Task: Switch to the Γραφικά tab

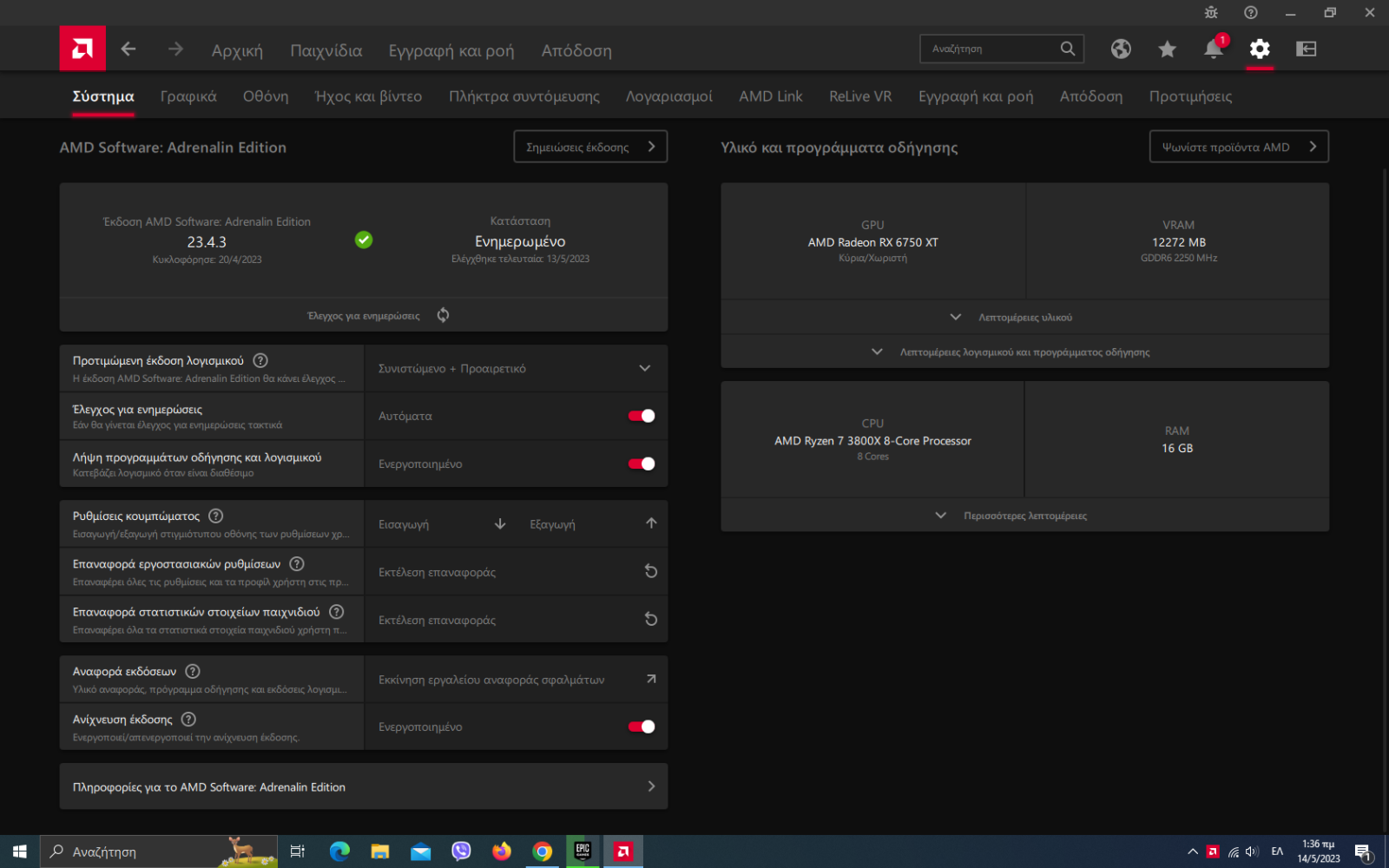Action: pyautogui.click(x=188, y=96)
